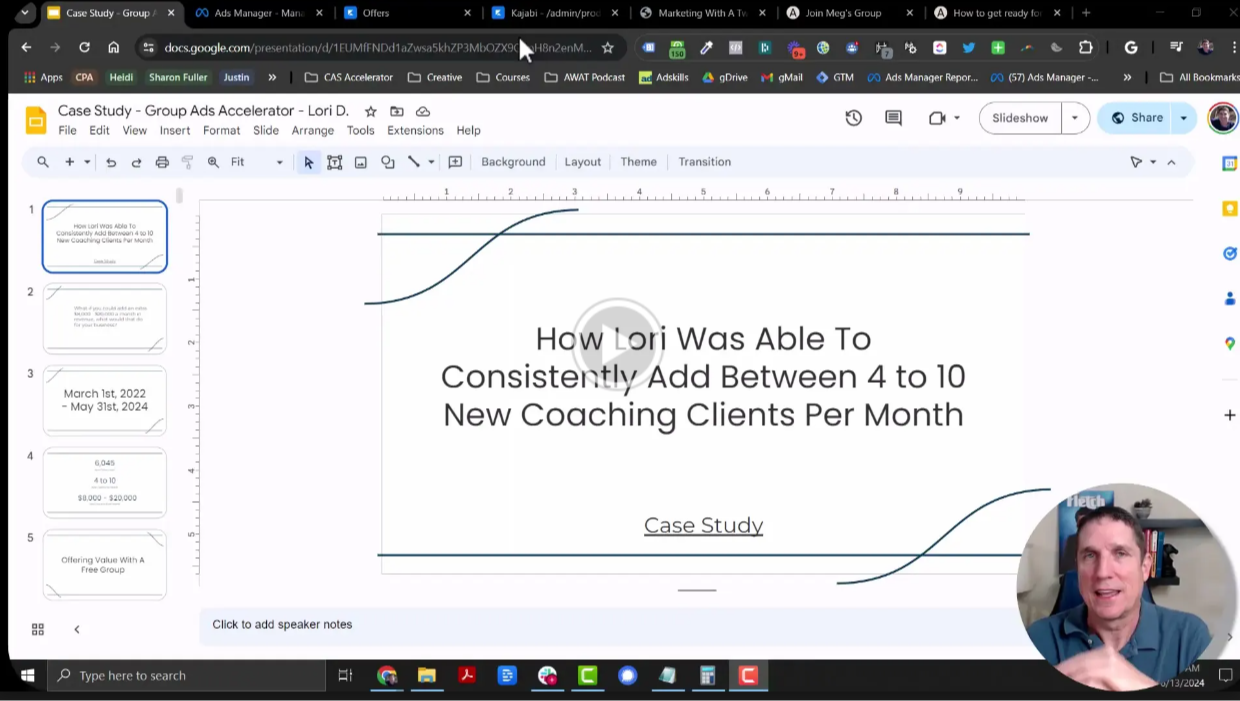Viewport: 1240px width, 701px height.
Task: Click the Paint format roller icon
Action: [x=187, y=162]
